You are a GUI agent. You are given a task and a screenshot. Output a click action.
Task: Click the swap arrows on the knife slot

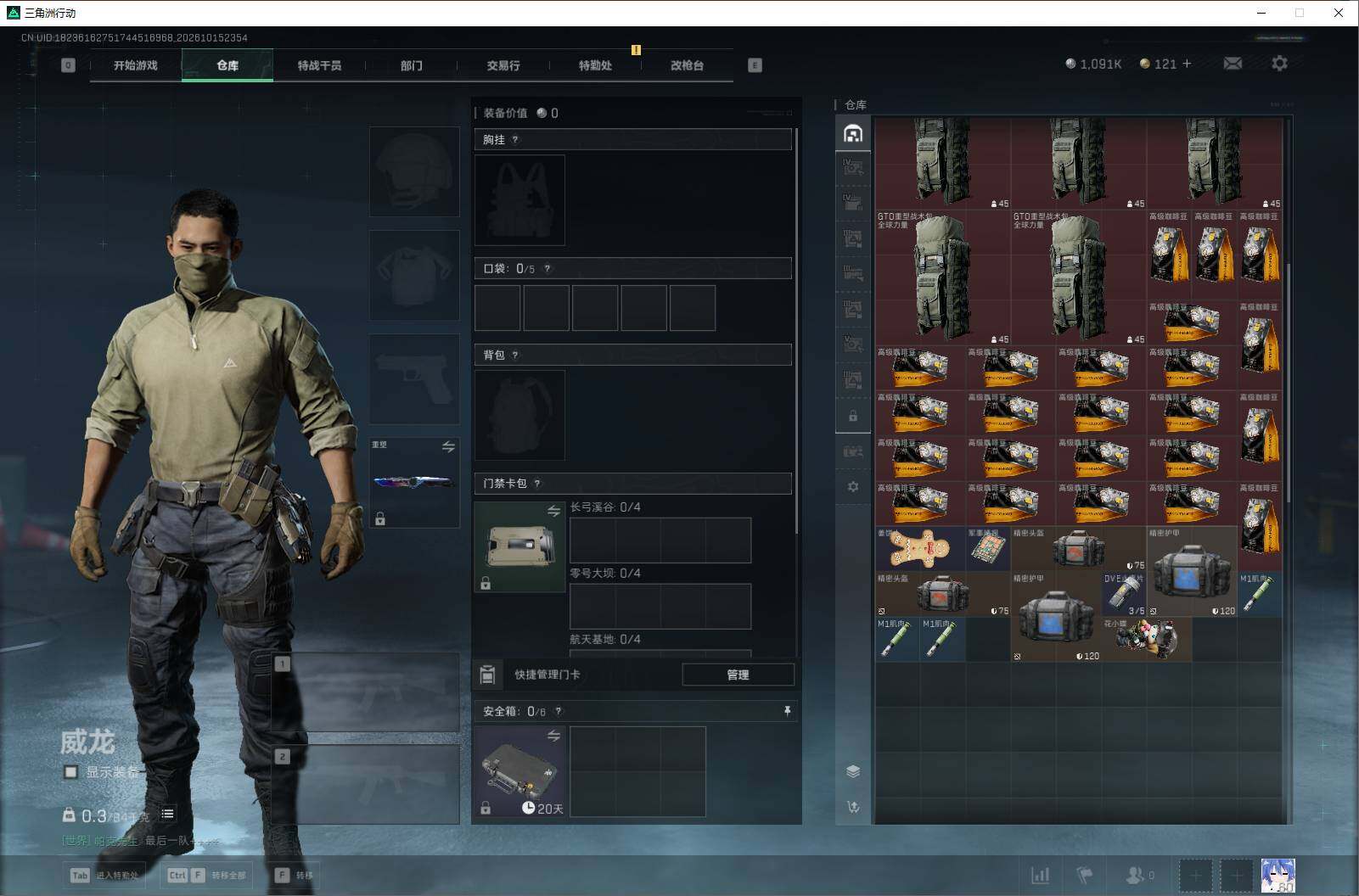tap(448, 446)
